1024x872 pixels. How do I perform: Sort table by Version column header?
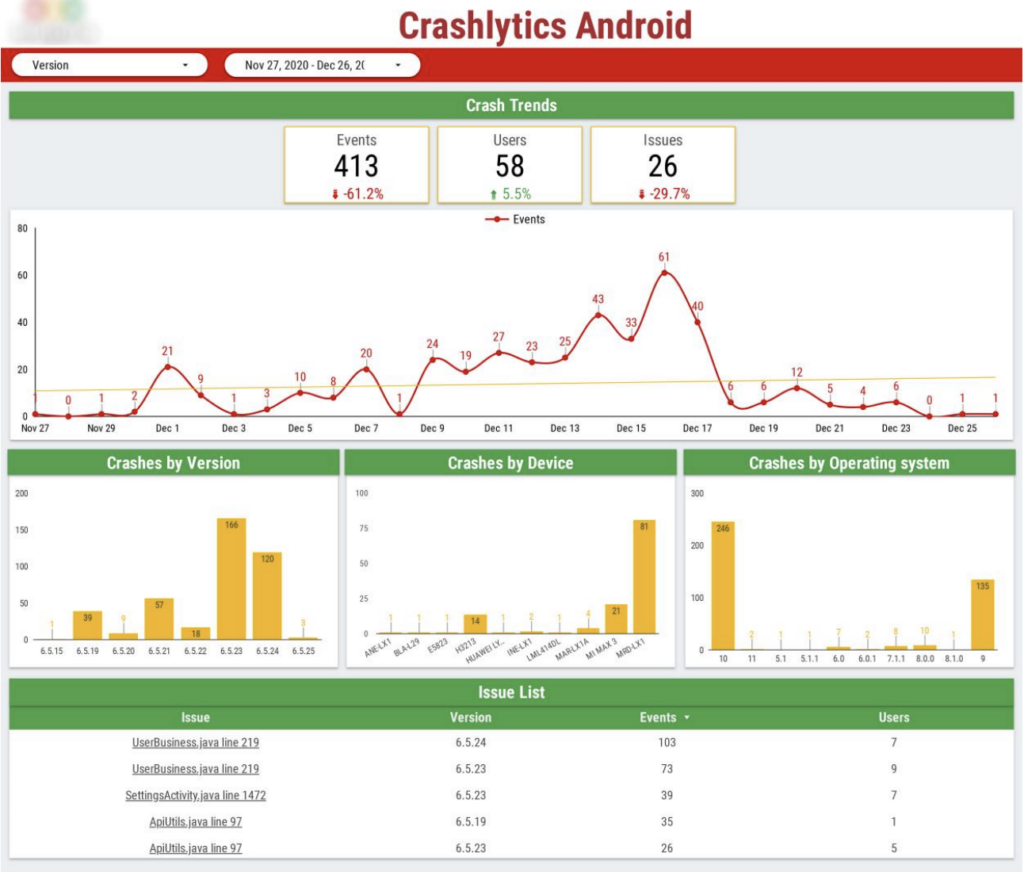pyautogui.click(x=470, y=717)
